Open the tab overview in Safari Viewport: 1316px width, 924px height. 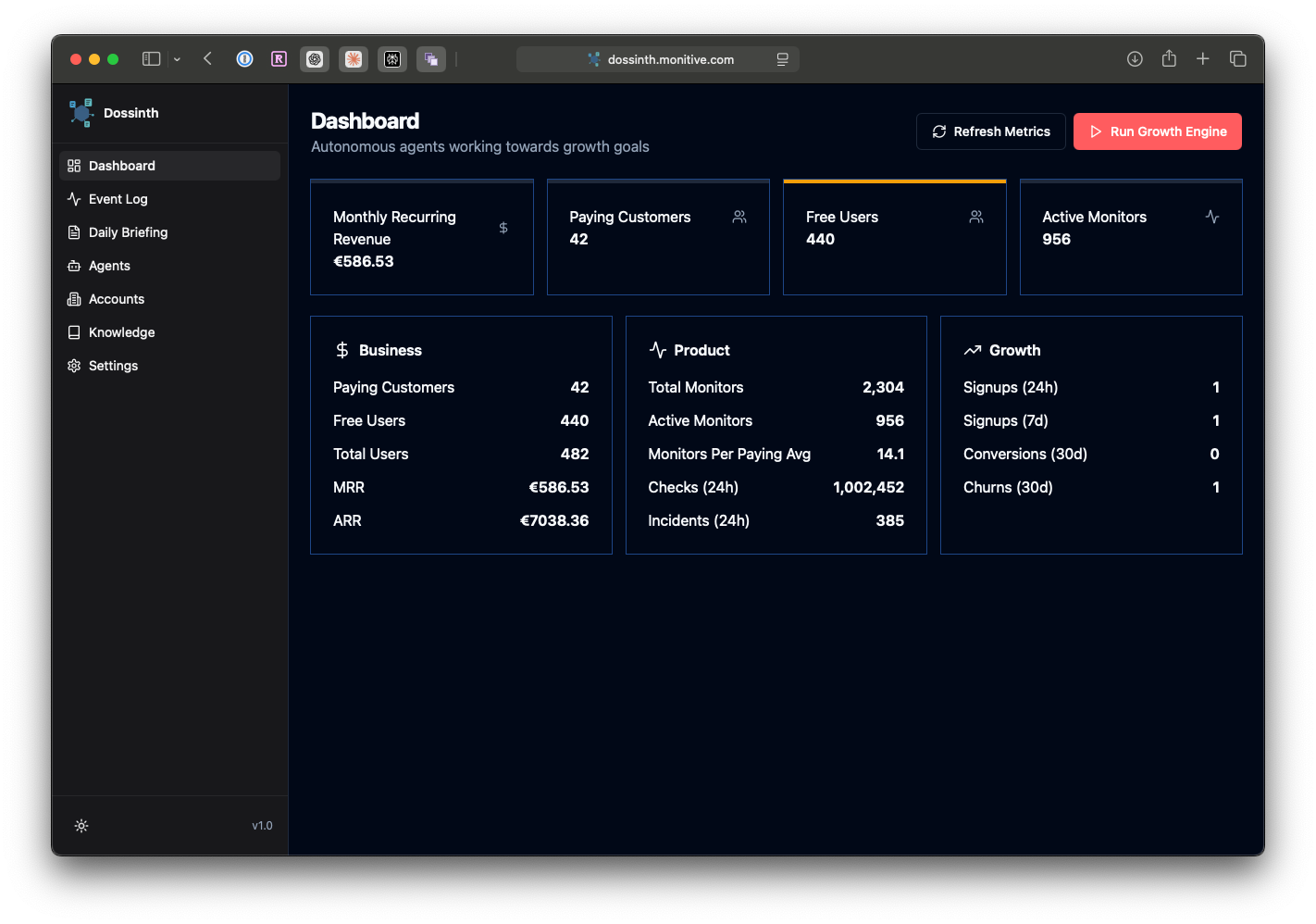coord(1237,58)
